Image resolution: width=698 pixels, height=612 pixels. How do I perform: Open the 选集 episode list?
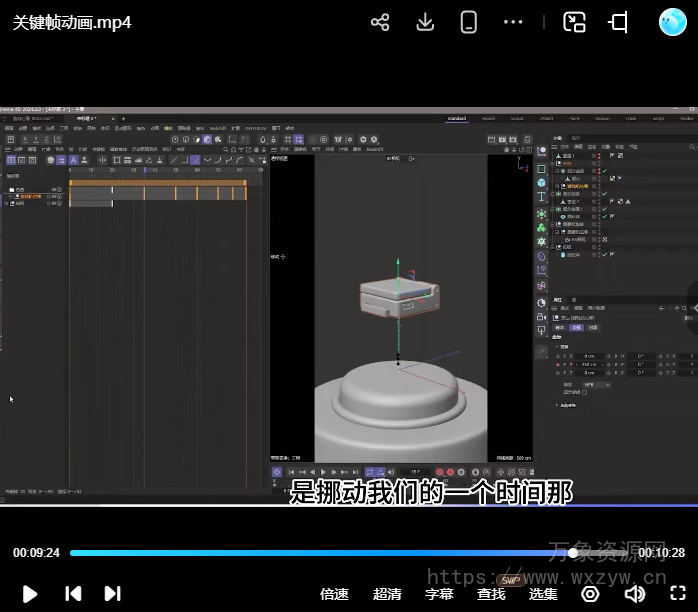tap(543, 593)
